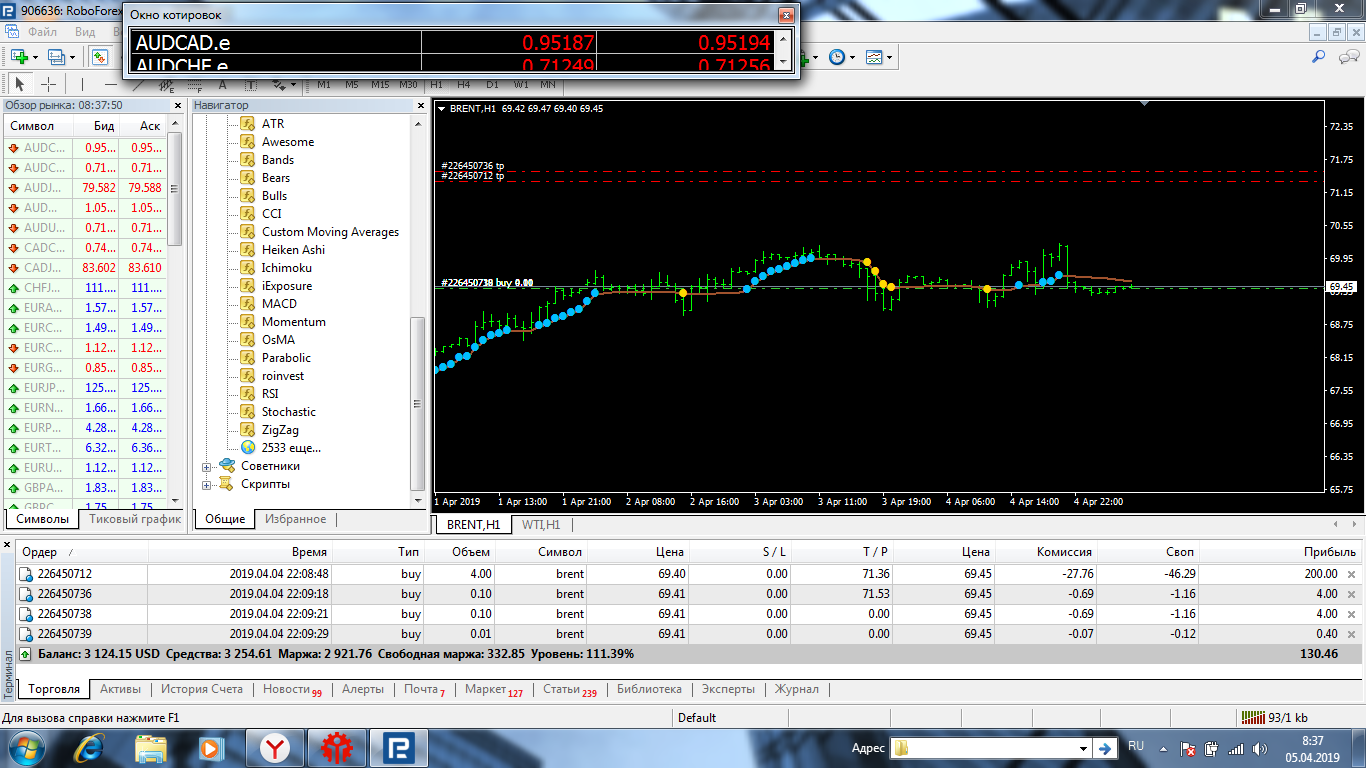The width and height of the screenshot is (1366, 768).
Task: Toggle the Market Watch toolbar button
Action: coord(98,57)
